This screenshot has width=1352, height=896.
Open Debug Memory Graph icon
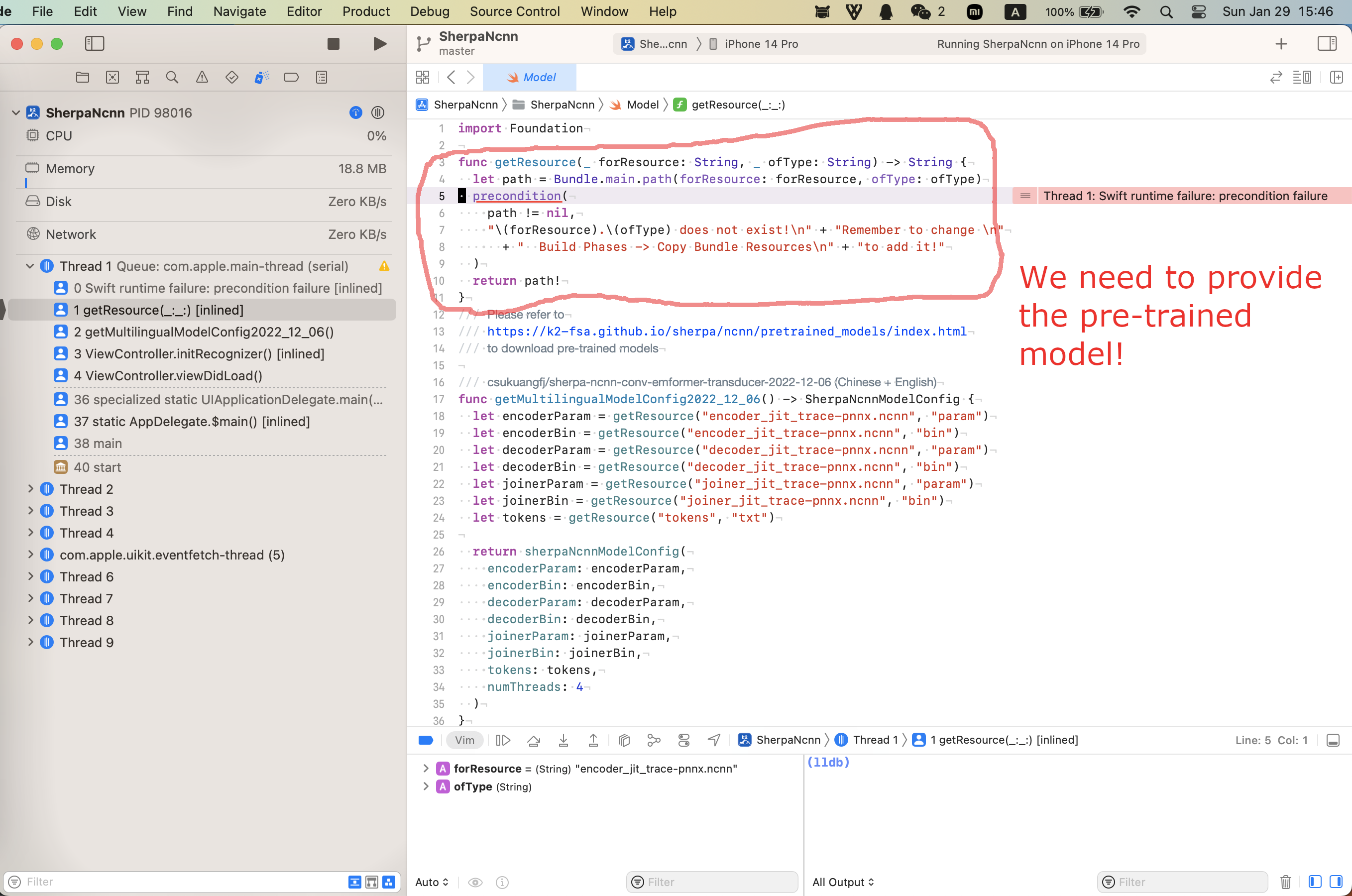point(654,740)
